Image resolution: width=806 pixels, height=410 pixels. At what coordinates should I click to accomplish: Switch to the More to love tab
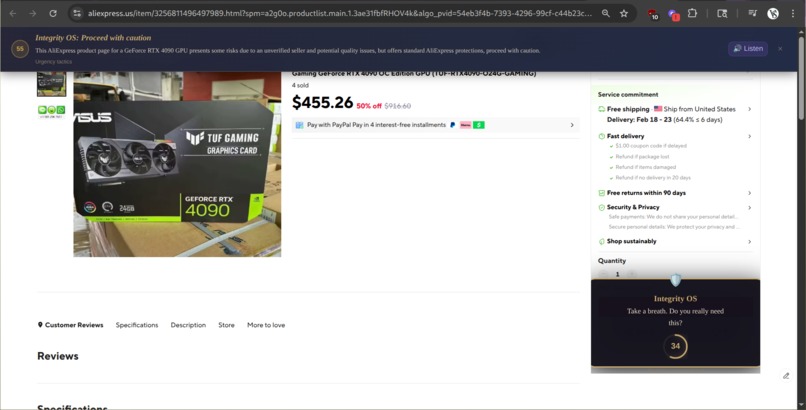[266, 325]
